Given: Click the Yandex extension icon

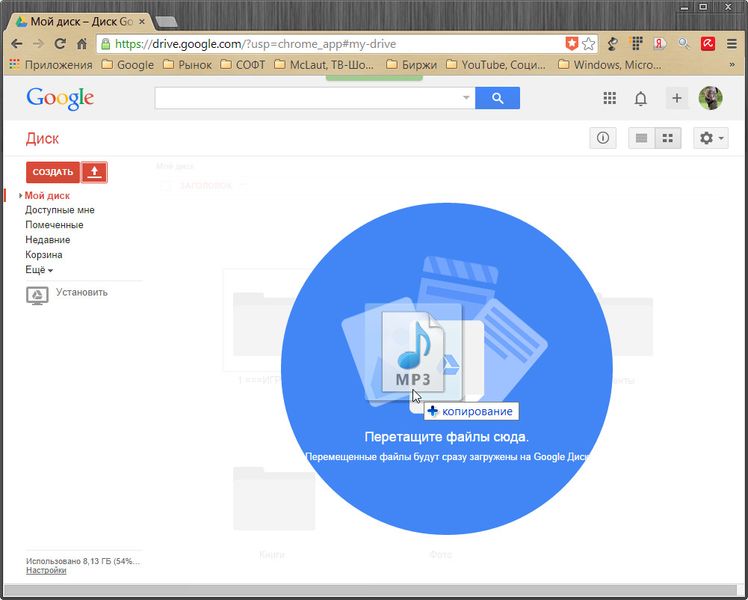Looking at the screenshot, I should pos(660,44).
